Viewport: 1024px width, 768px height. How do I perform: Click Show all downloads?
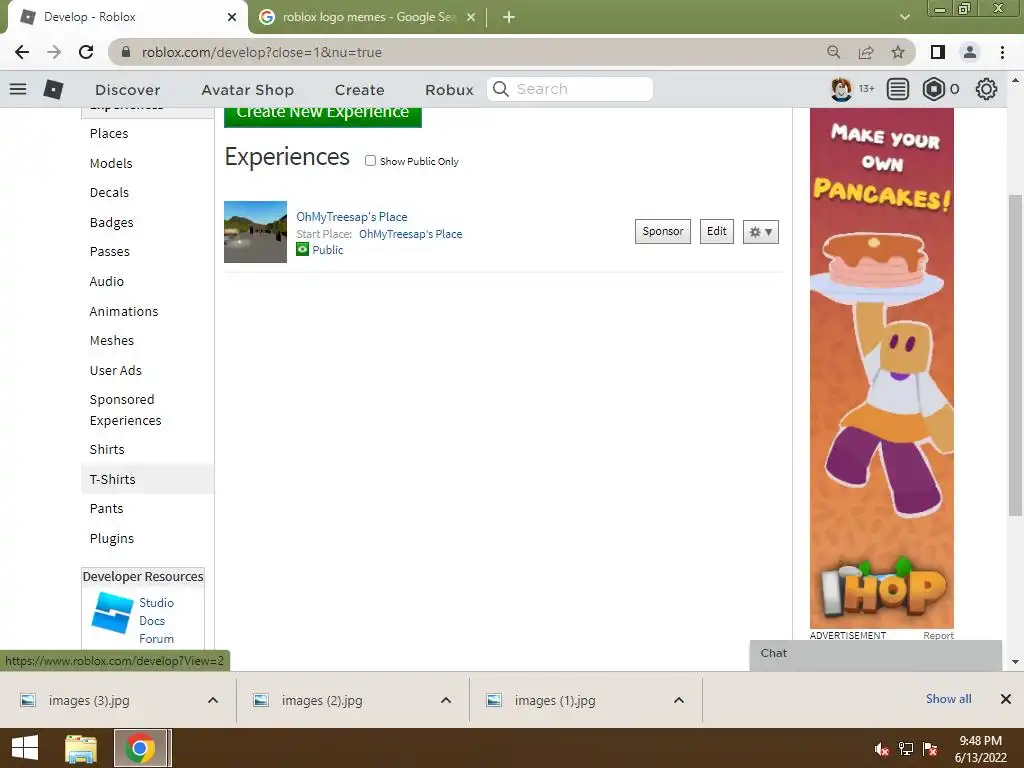[x=948, y=699]
